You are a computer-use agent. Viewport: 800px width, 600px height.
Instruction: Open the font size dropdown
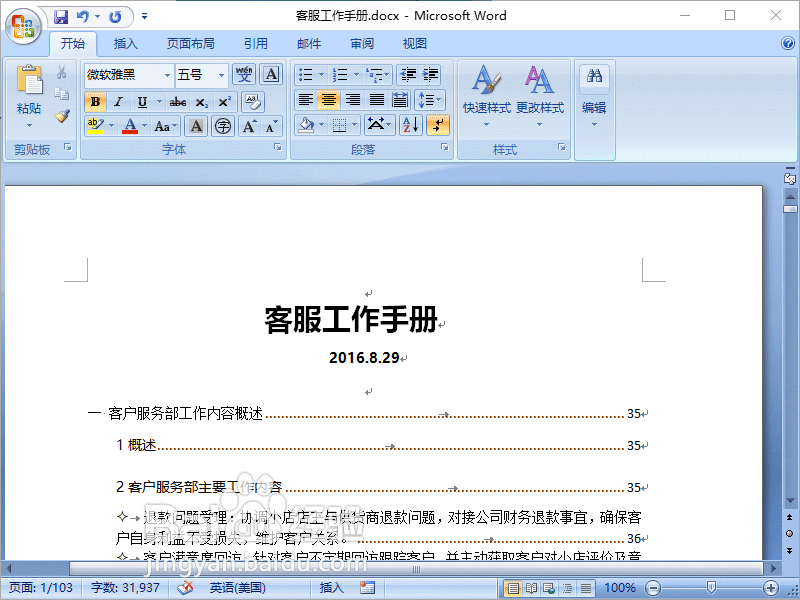[219, 75]
